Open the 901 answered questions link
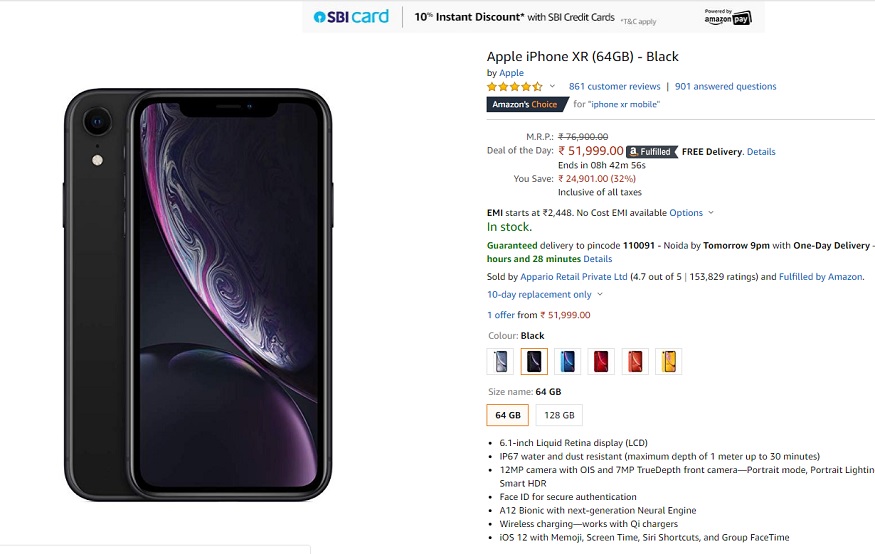The height and width of the screenshot is (554, 875). pos(725,86)
